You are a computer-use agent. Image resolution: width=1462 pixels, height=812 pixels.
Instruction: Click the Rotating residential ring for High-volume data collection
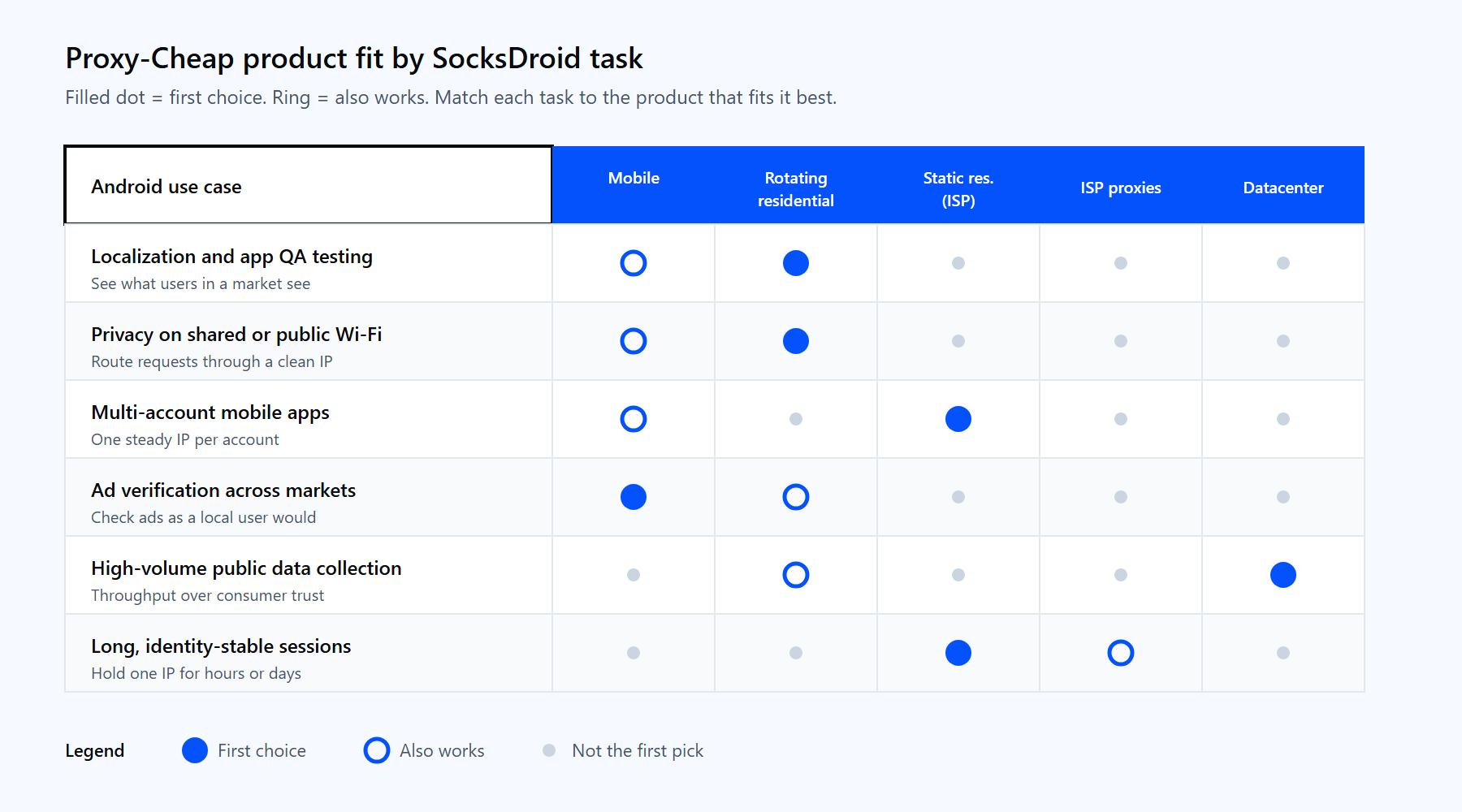[x=796, y=575]
